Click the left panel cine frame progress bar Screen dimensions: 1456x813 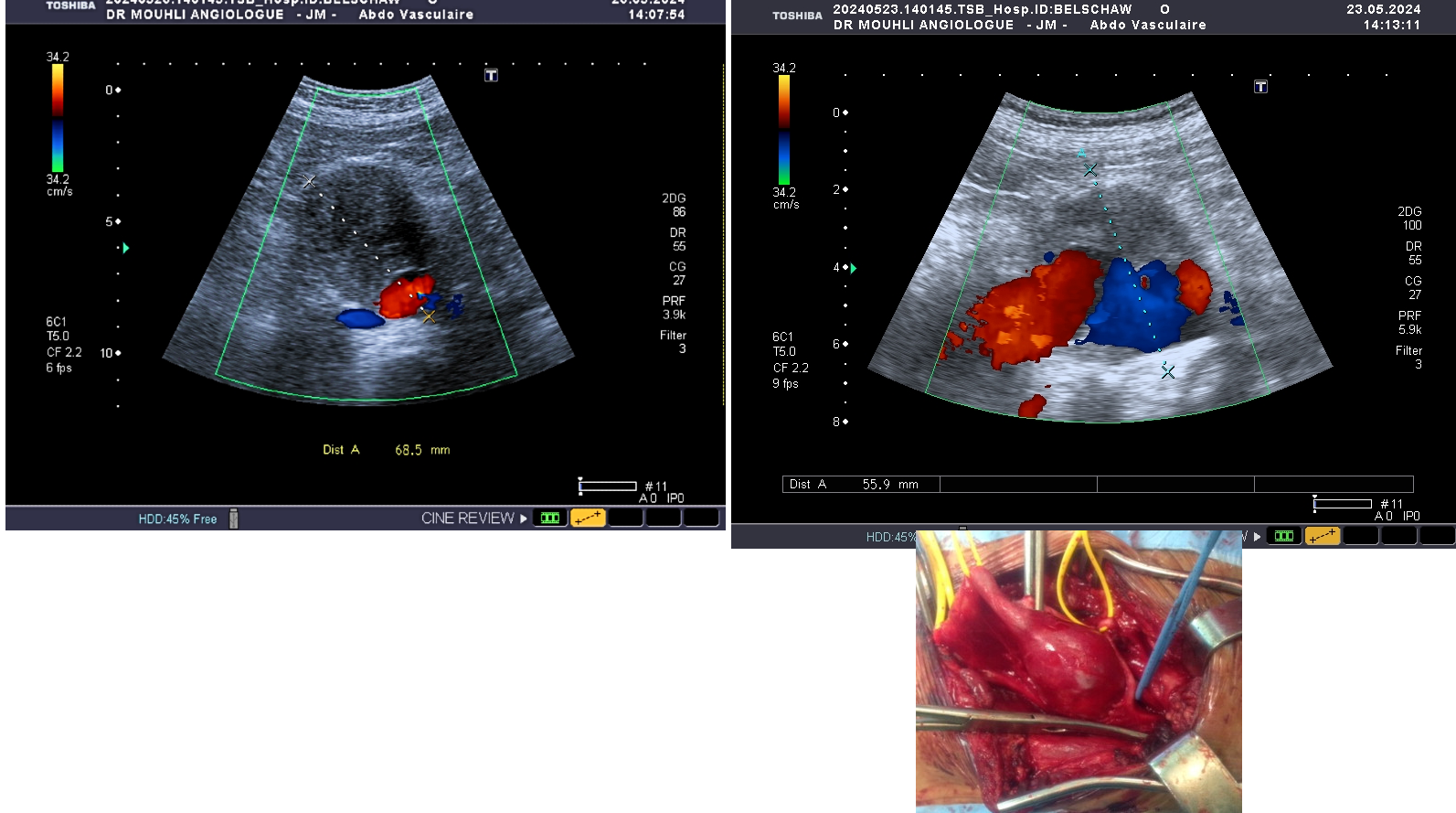coord(608,487)
